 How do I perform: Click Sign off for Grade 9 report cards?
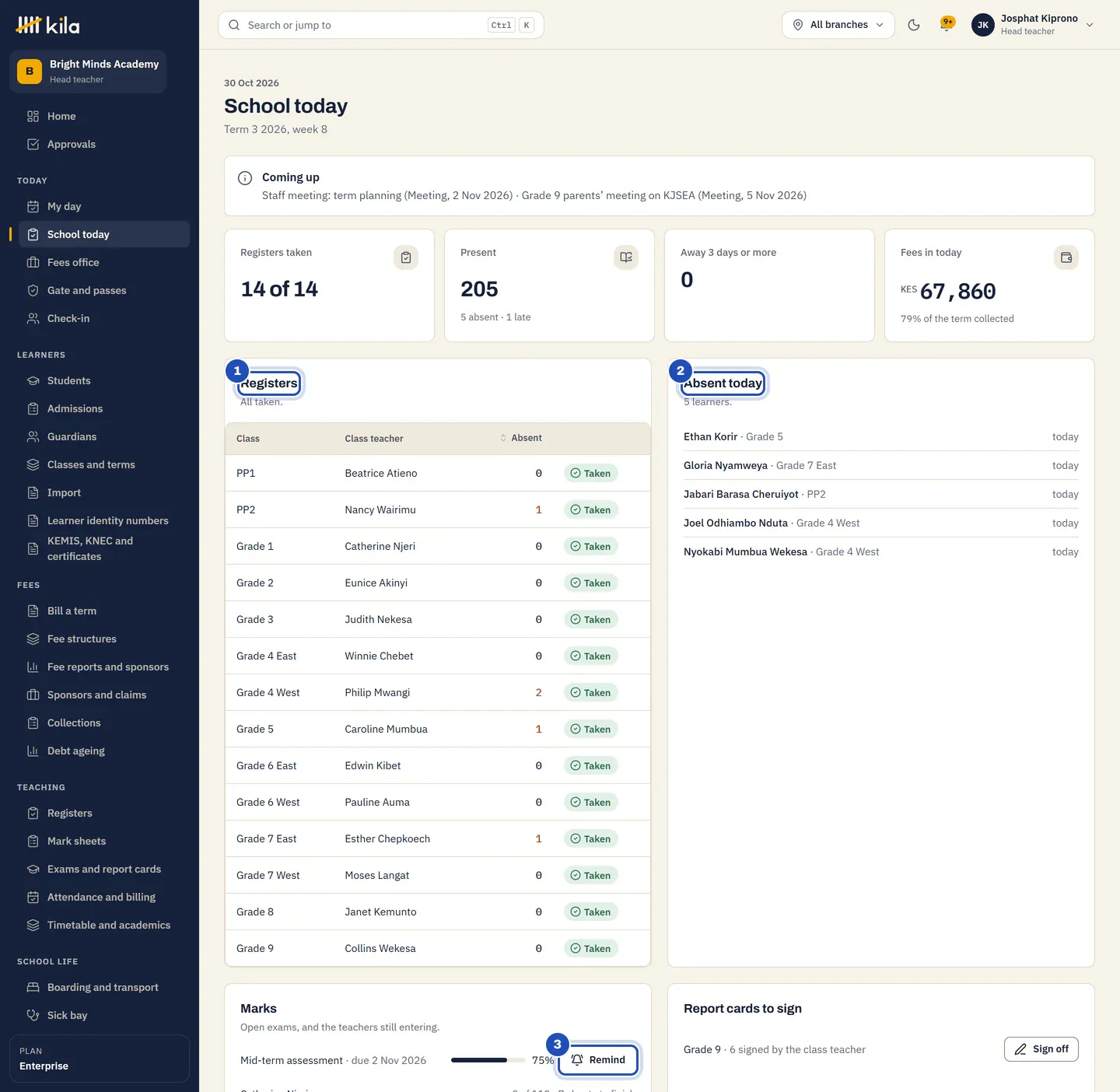click(x=1041, y=1049)
